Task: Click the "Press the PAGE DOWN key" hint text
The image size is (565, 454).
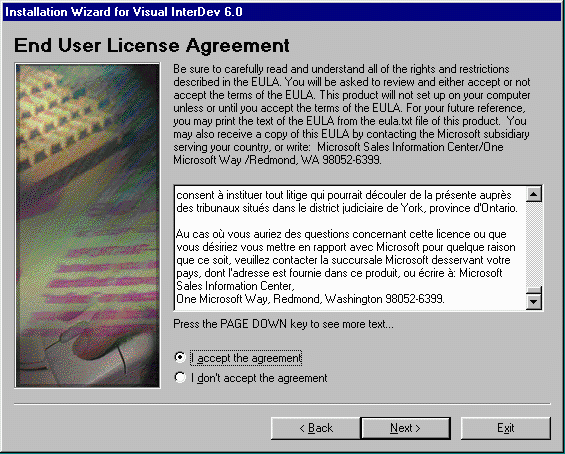Action: tap(283, 324)
